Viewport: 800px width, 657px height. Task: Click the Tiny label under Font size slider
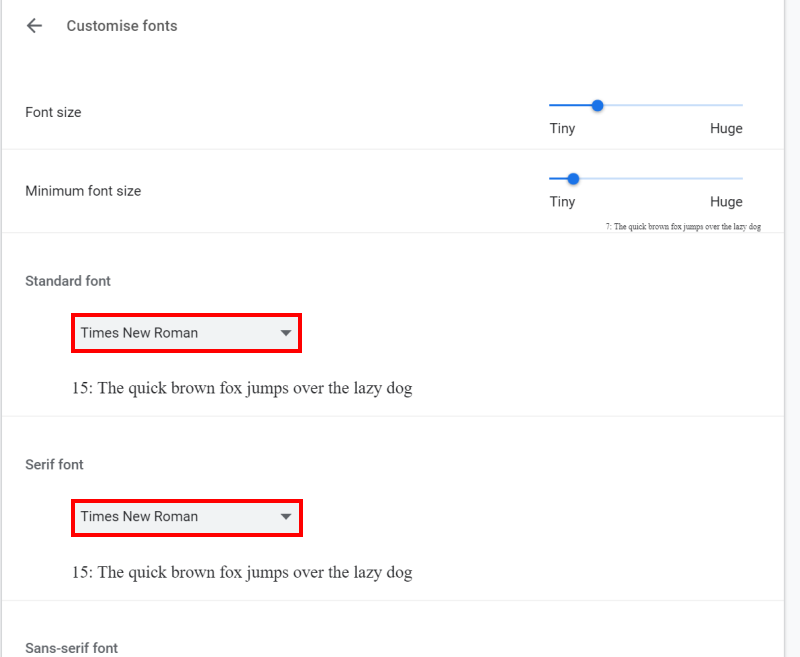(x=562, y=129)
